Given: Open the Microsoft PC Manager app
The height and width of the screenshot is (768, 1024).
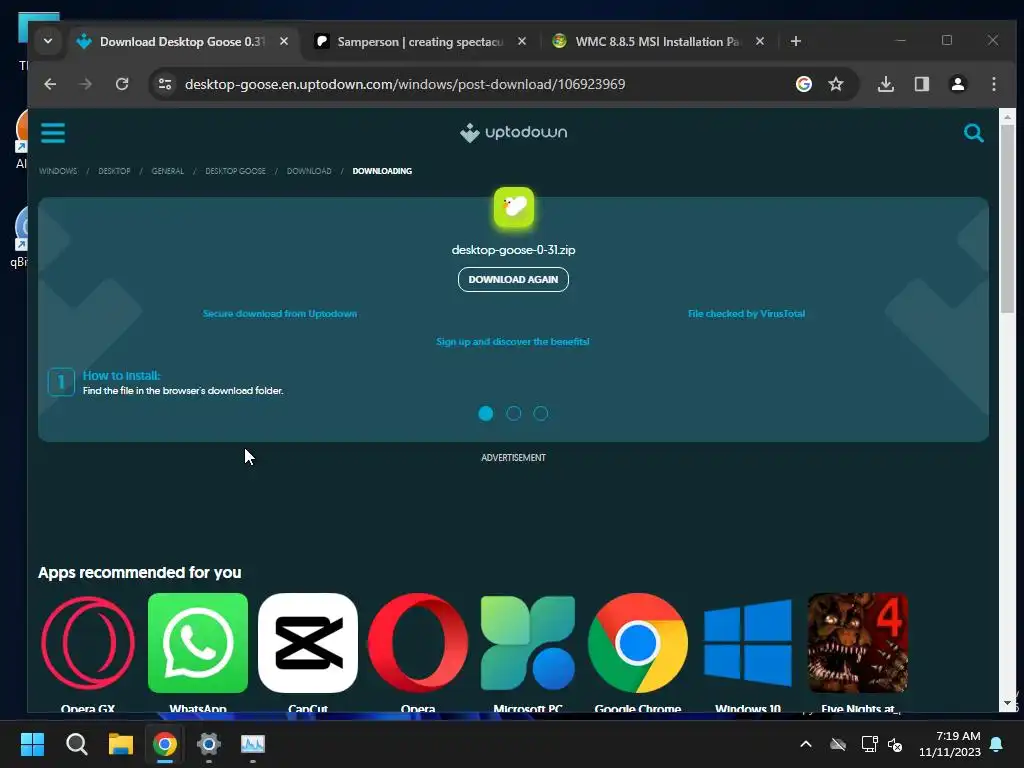Looking at the screenshot, I should click(x=528, y=643).
